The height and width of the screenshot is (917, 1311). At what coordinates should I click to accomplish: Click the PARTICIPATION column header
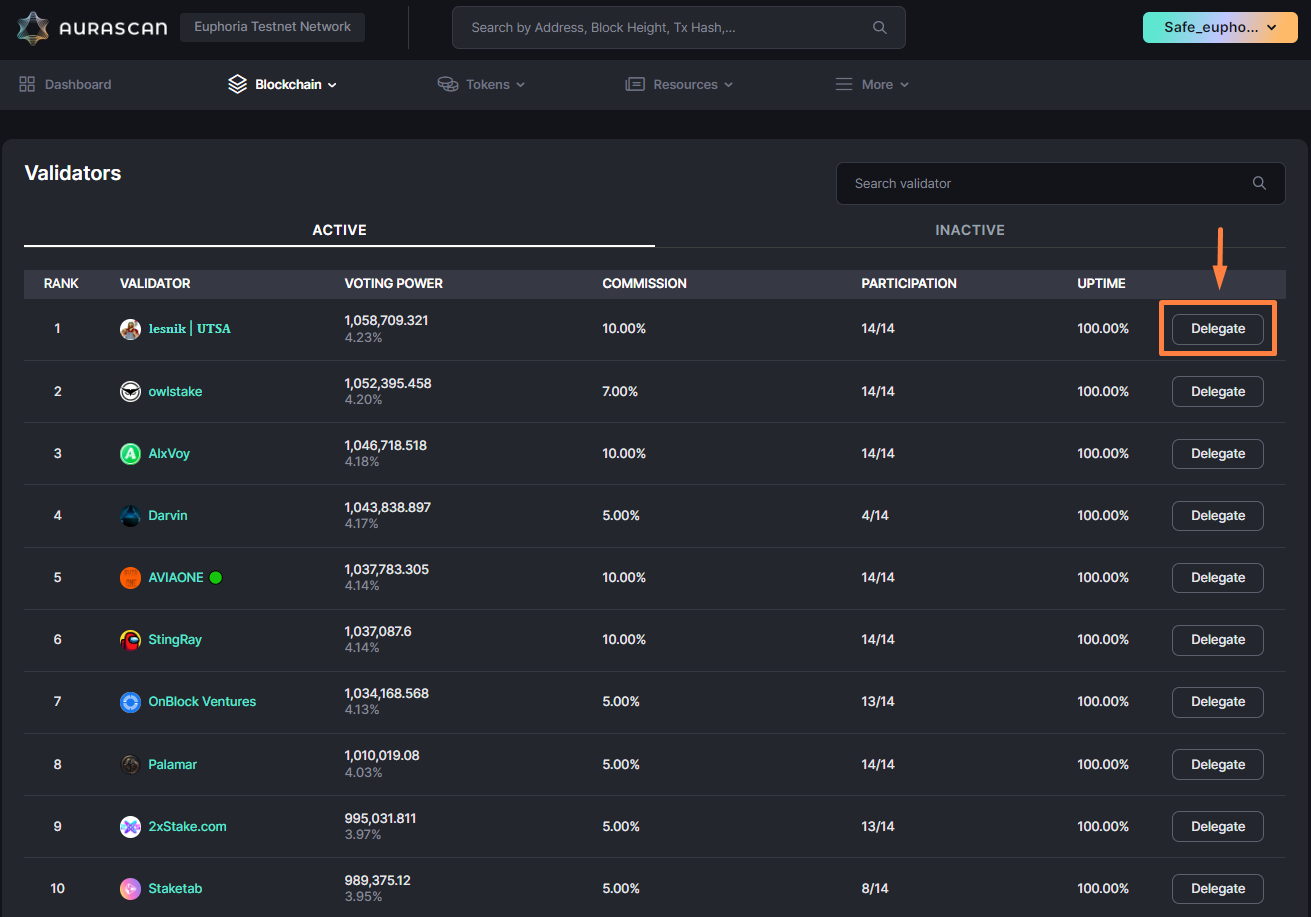pos(909,284)
